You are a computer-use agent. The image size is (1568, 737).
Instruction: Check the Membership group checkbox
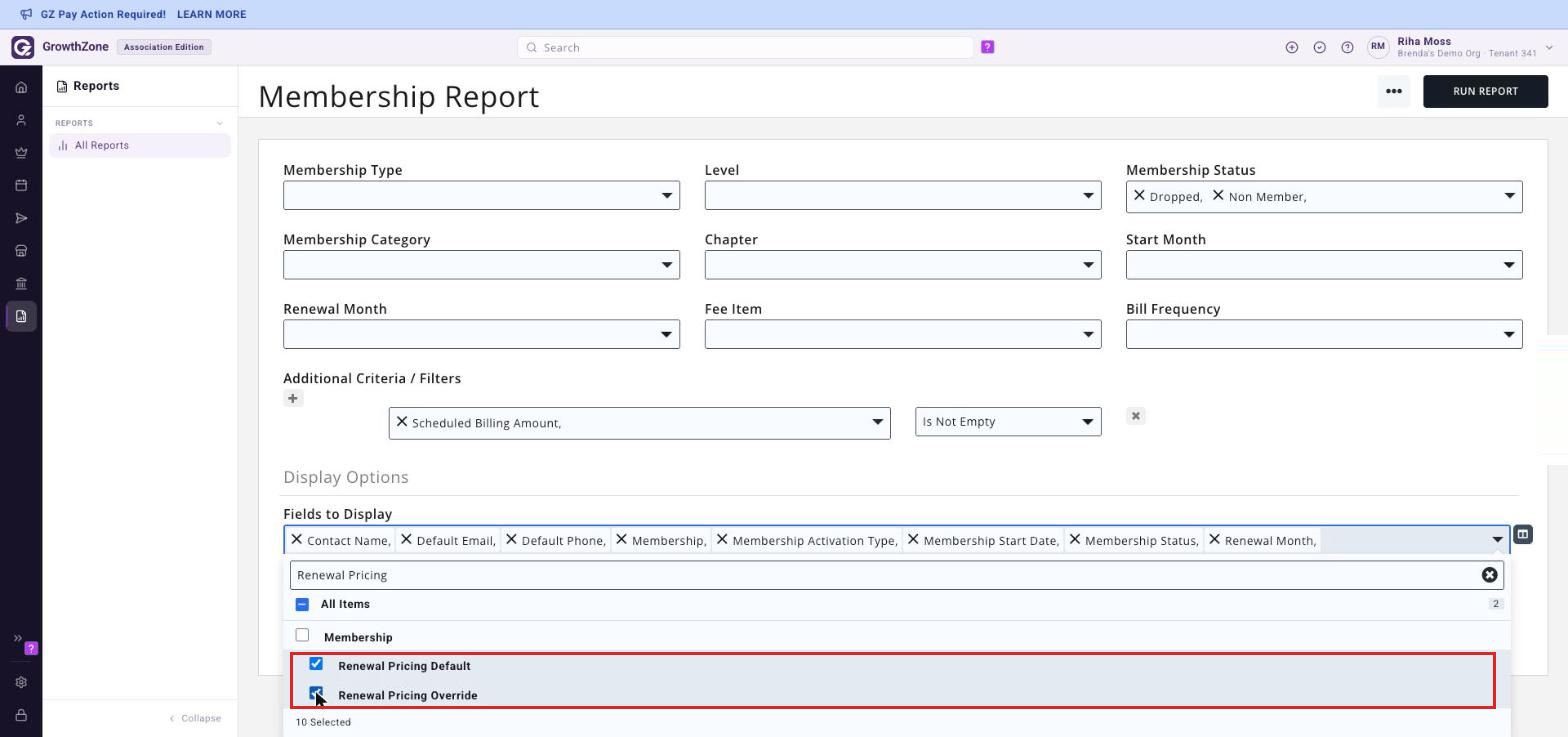pyautogui.click(x=302, y=635)
